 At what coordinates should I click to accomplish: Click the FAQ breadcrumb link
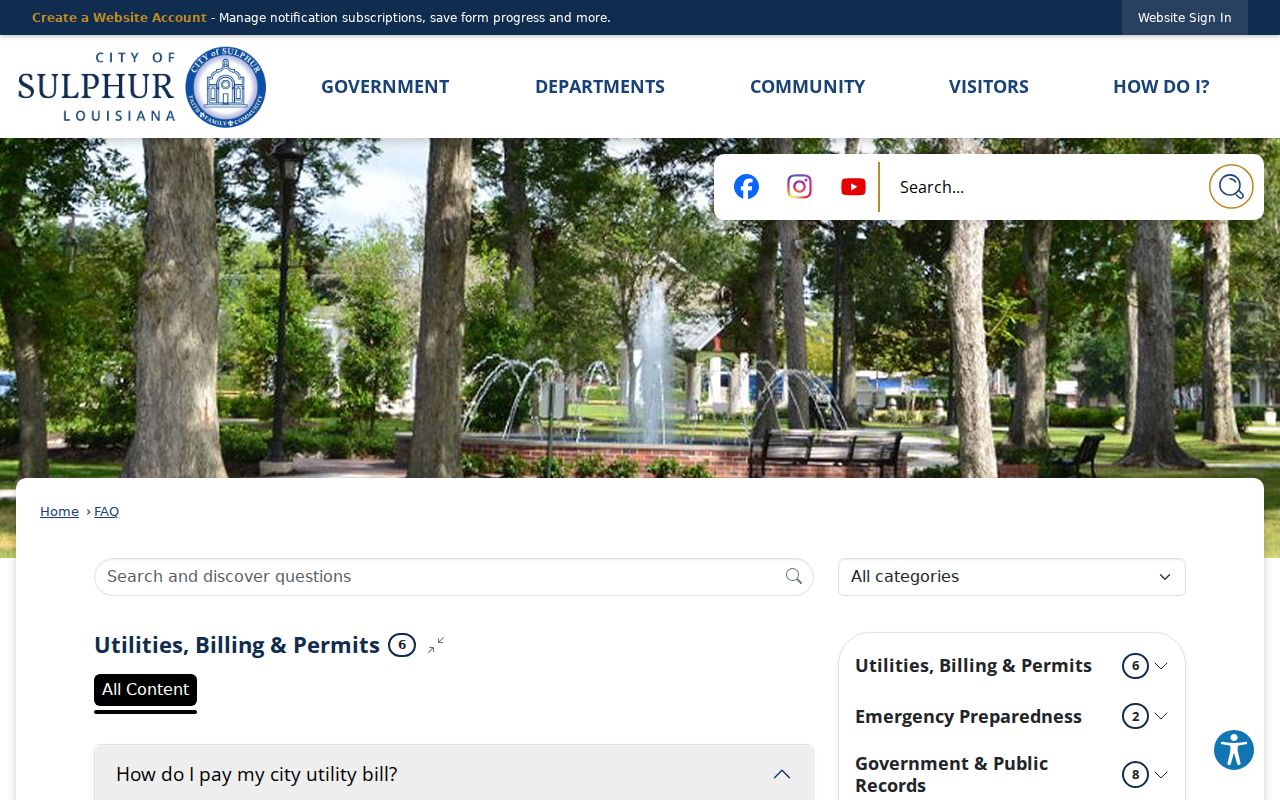click(x=106, y=511)
